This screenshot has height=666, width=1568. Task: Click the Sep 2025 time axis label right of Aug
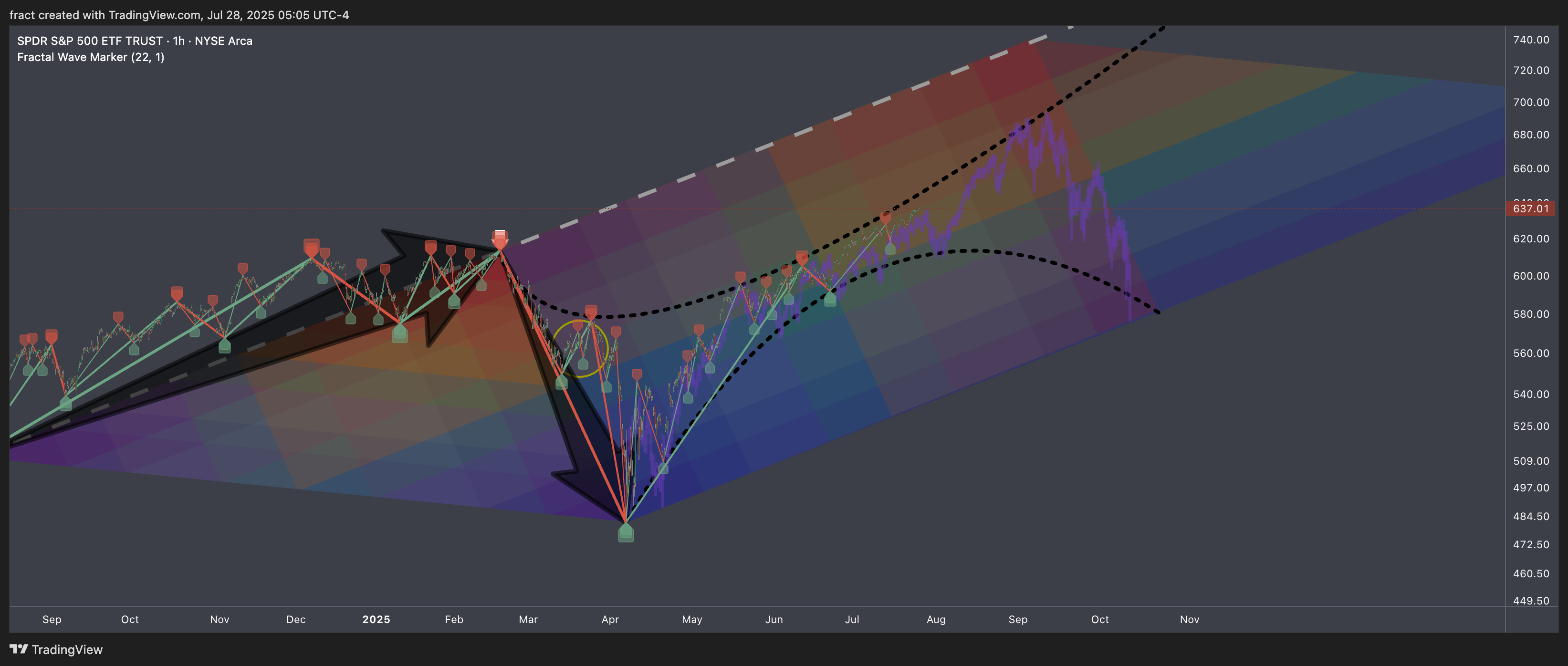point(1018,619)
